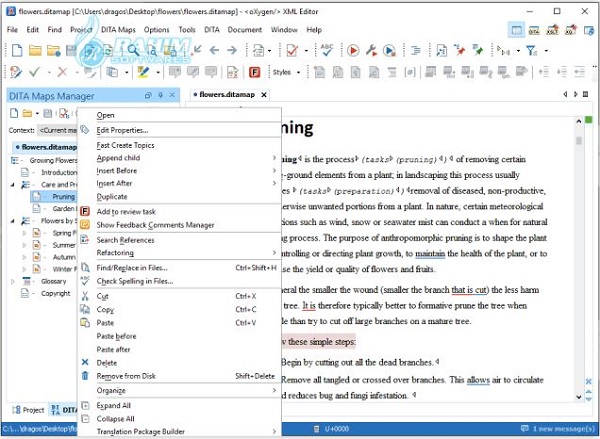Viewport: 600px width, 439px height.
Task: Select Edit Properties in context menu
Action: click(179, 130)
